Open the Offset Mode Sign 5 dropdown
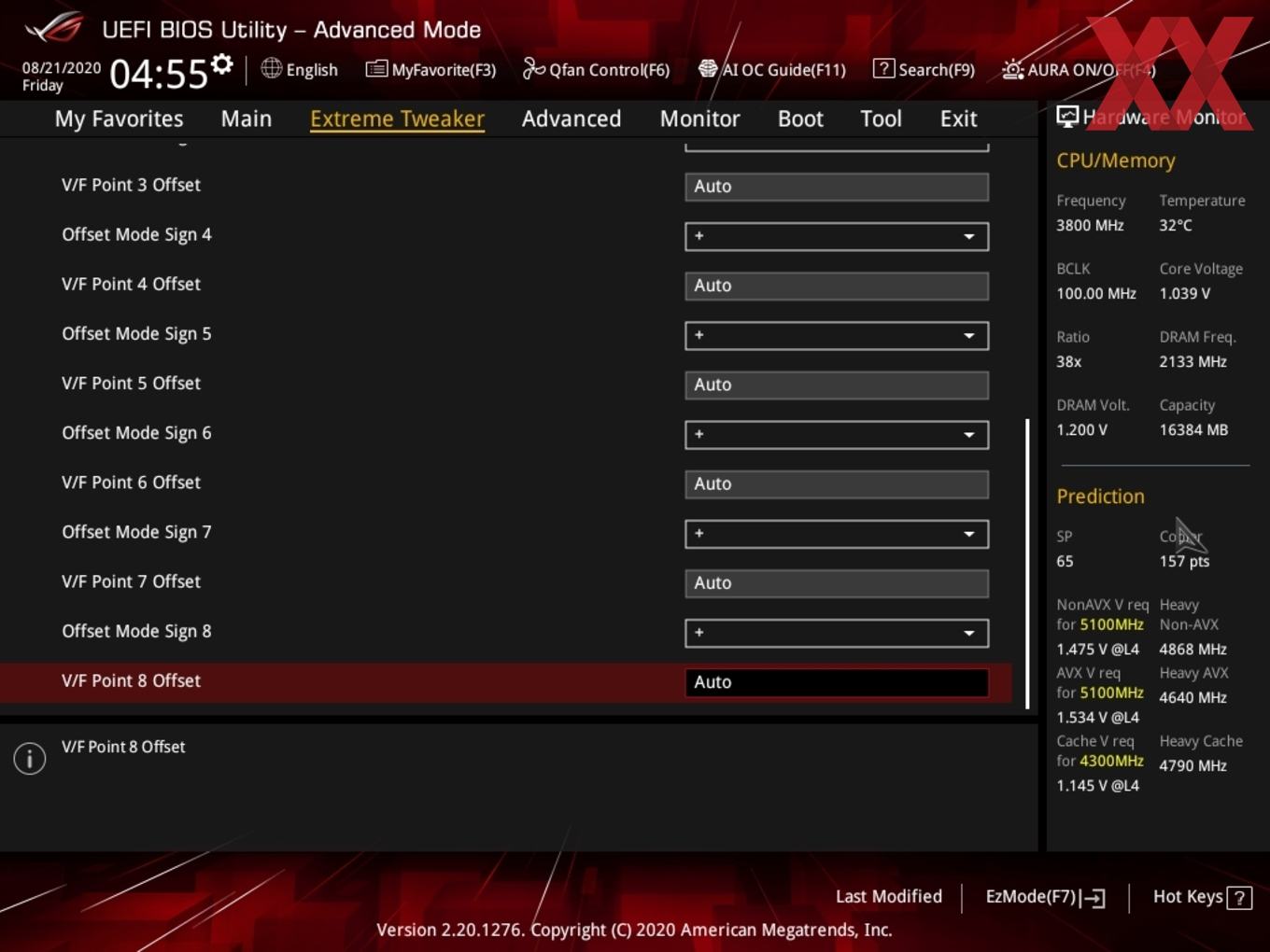Image resolution: width=1270 pixels, height=952 pixels. [837, 335]
